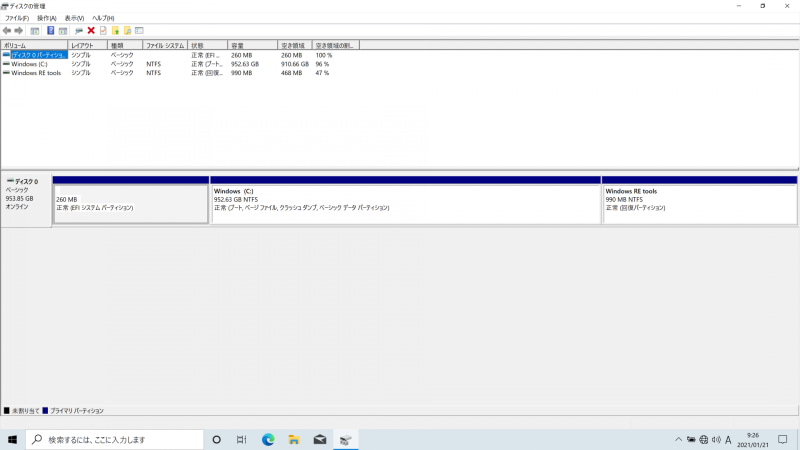Sort by the レイアウト column header
This screenshot has height=450, width=800.
point(87,45)
